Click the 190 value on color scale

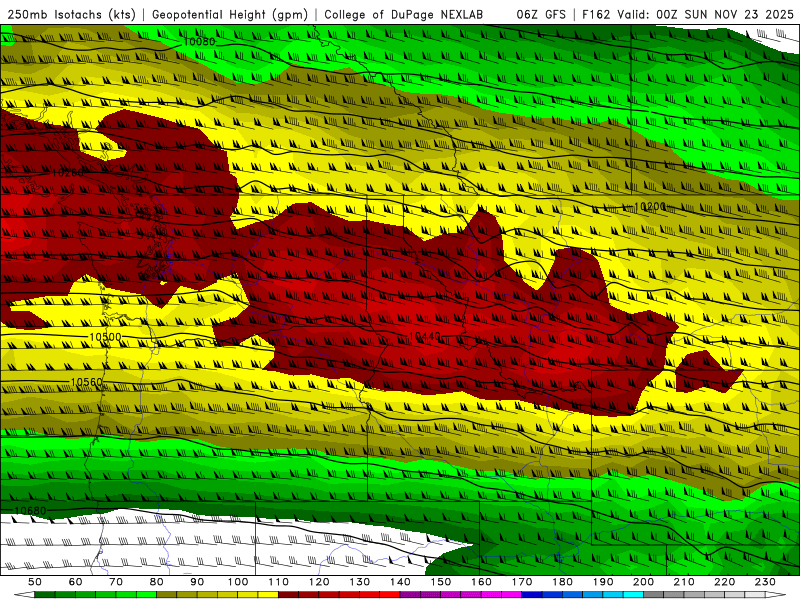[603, 582]
